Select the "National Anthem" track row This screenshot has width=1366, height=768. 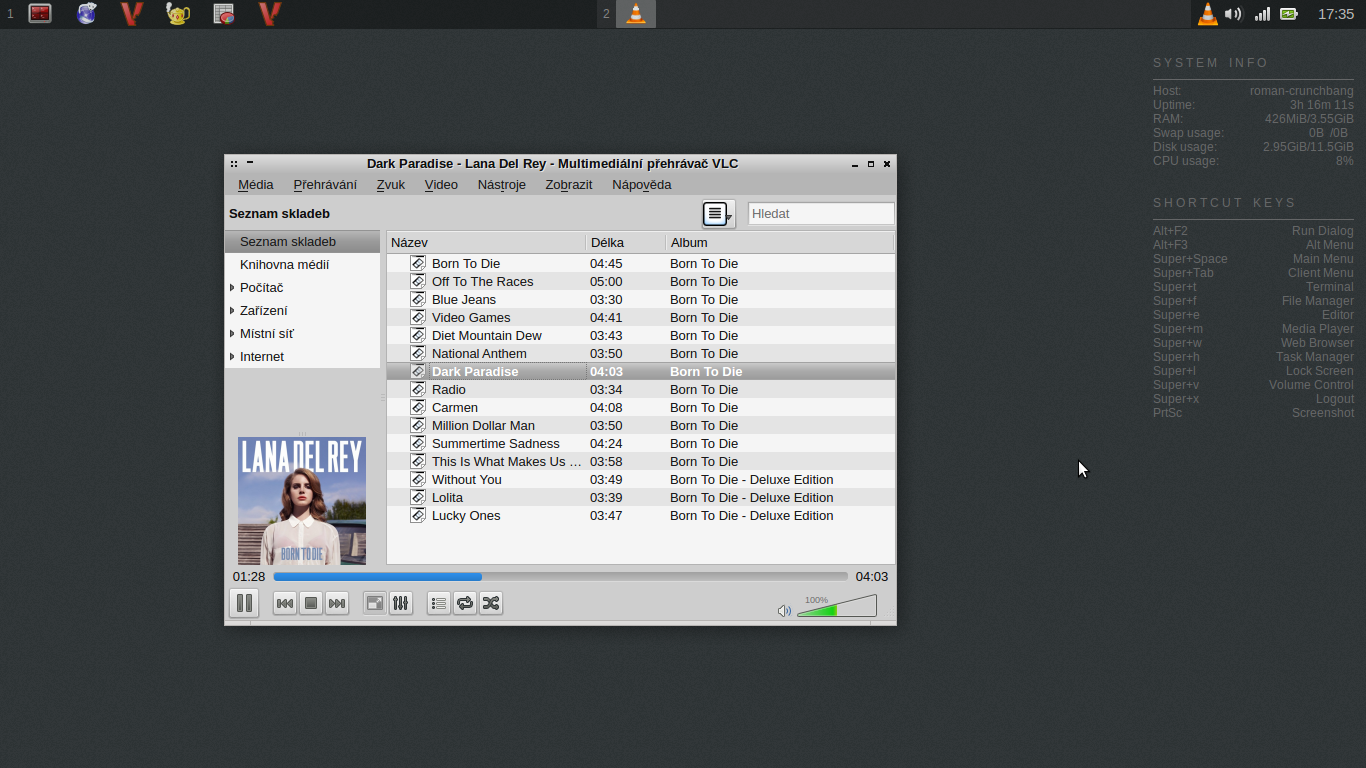(x=641, y=354)
